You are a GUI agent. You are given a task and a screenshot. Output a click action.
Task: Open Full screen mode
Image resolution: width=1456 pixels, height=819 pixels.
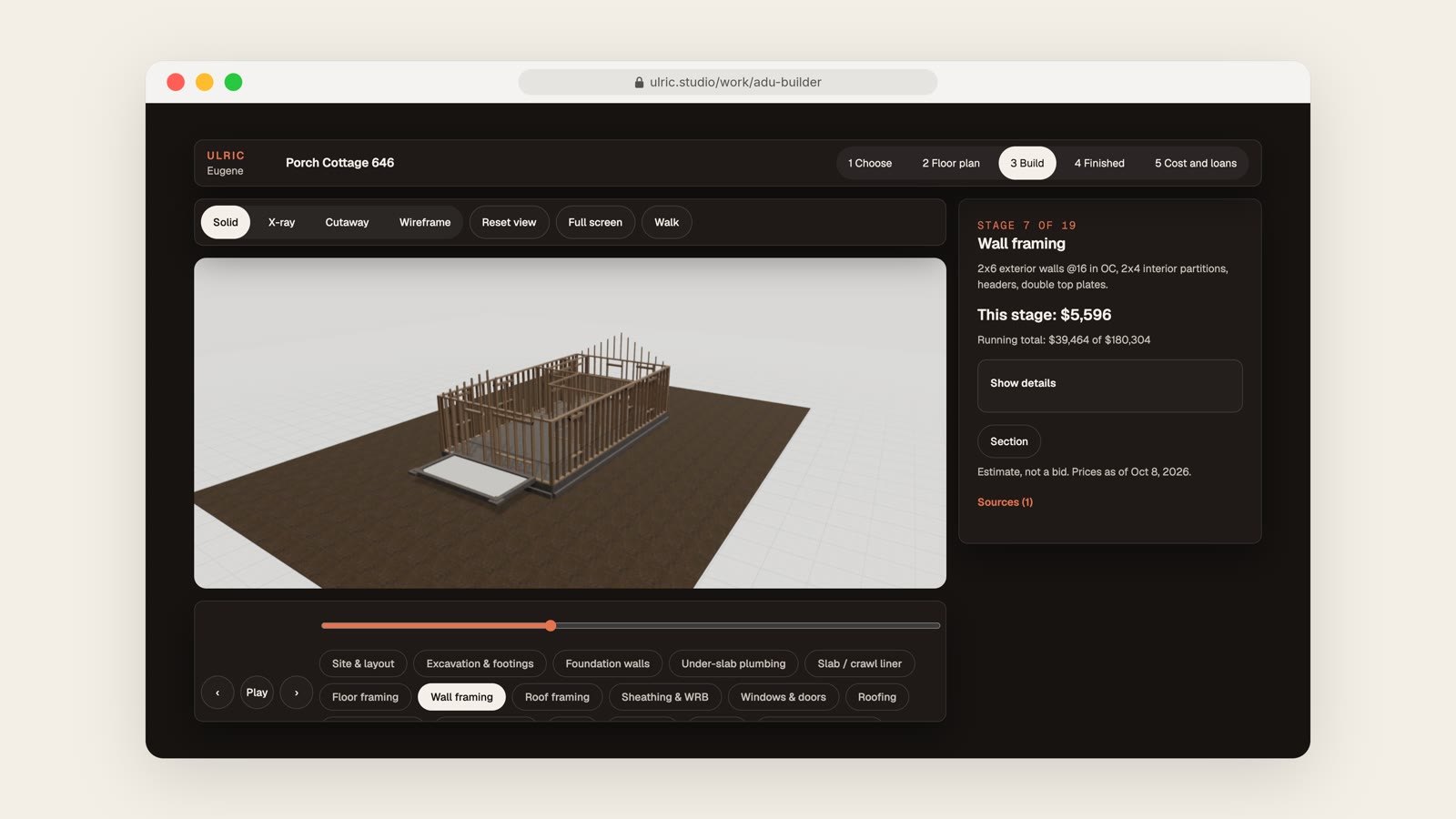(595, 222)
